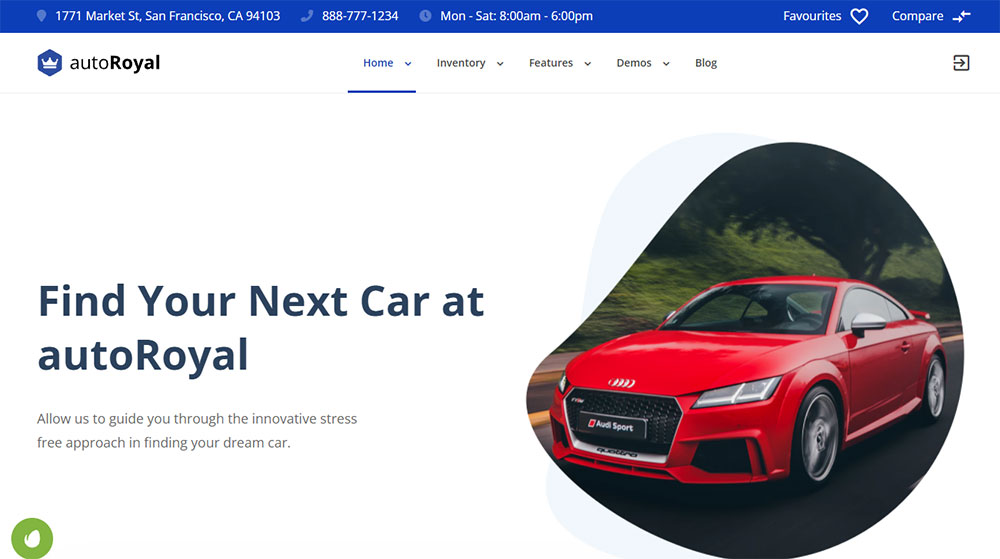The width and height of the screenshot is (1000, 559).
Task: Select the Features menu item
Action: coord(551,62)
